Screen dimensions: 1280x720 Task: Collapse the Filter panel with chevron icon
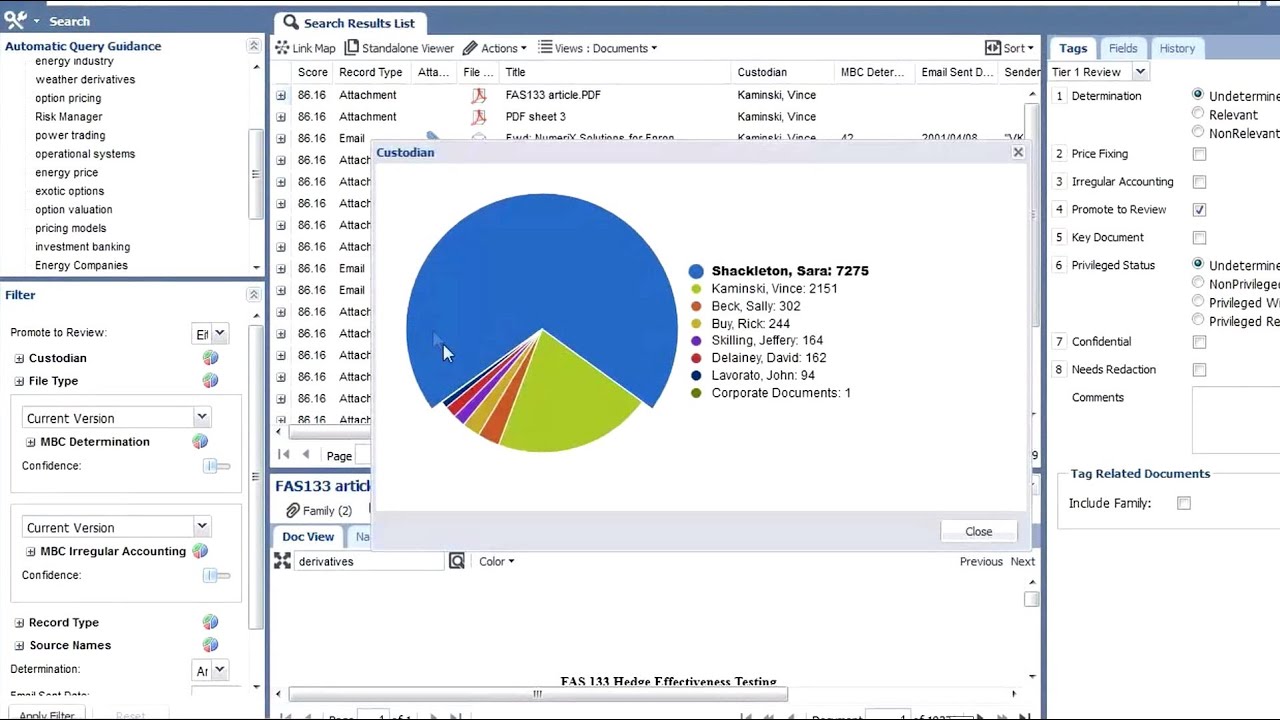click(x=254, y=295)
